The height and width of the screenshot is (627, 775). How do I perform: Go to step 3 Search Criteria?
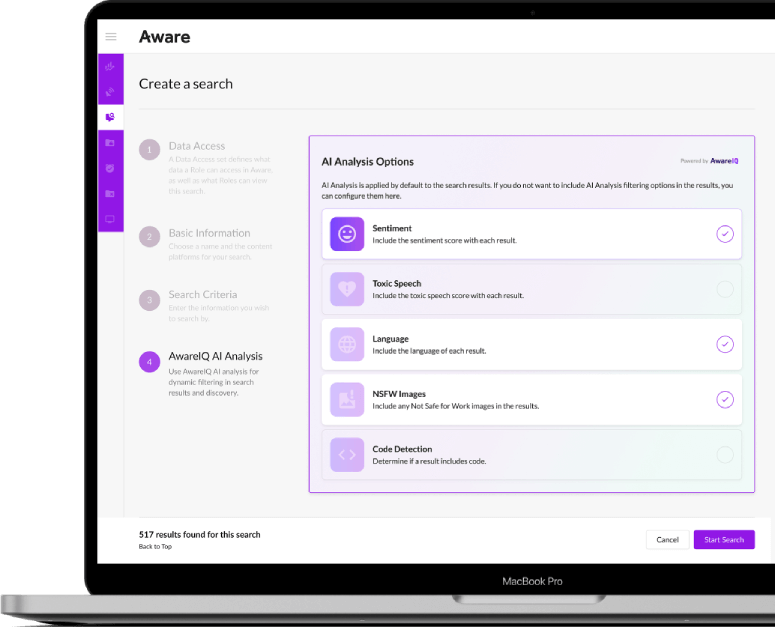click(x=203, y=294)
